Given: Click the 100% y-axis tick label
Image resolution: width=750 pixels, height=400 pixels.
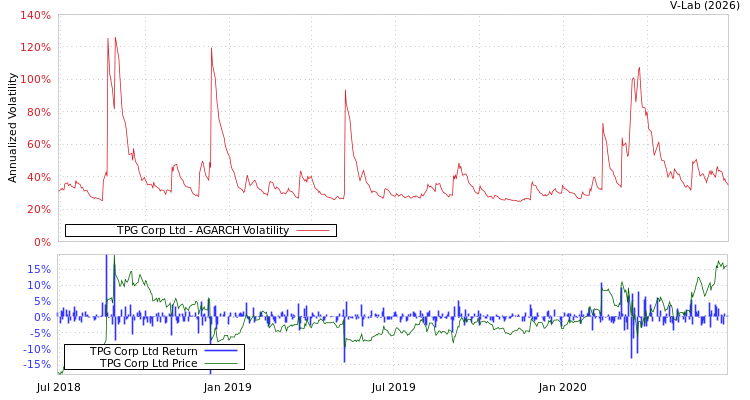Looking at the screenshot, I should 35,80.
